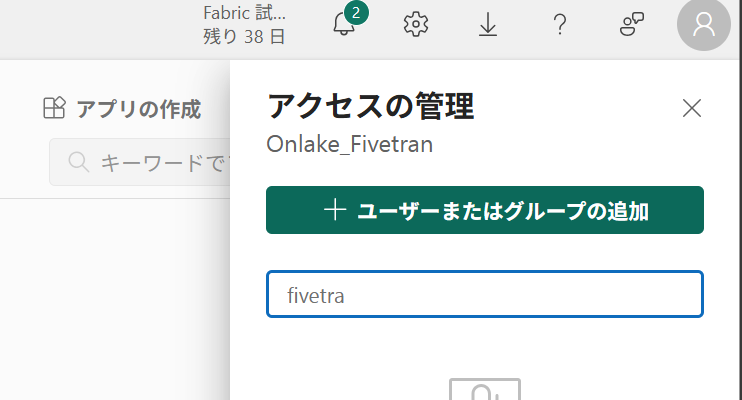742x400 pixels.
Task: Click the plus icon on the add button
Action: pyautogui.click(x=335, y=210)
